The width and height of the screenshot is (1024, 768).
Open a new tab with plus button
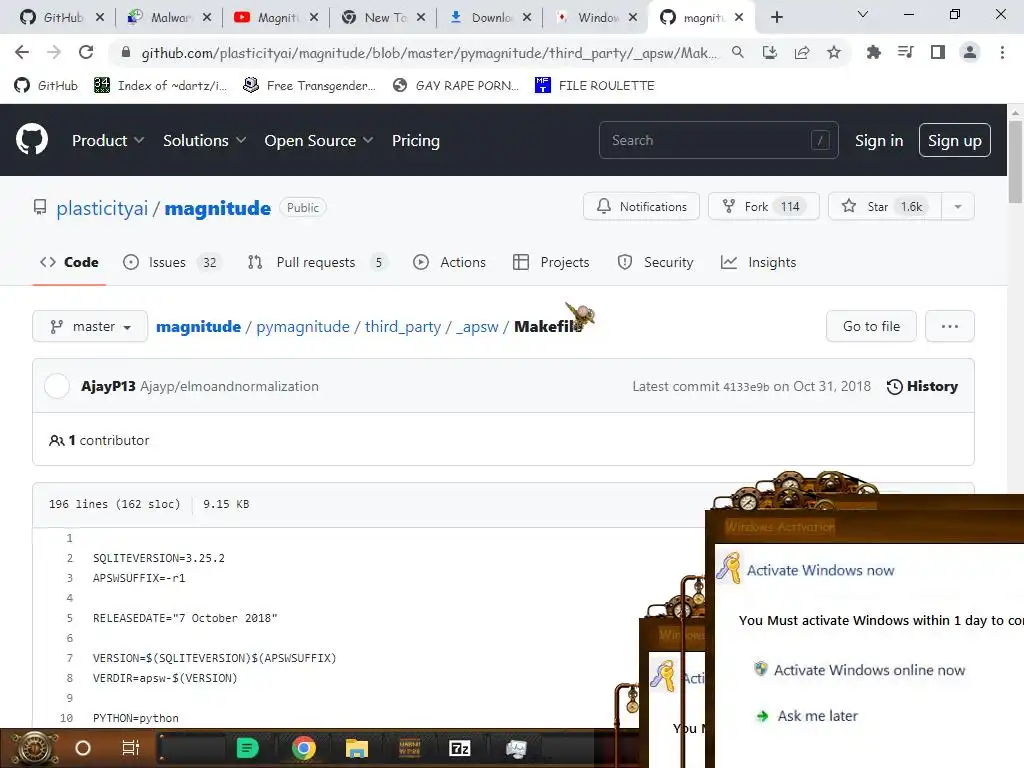click(x=776, y=17)
